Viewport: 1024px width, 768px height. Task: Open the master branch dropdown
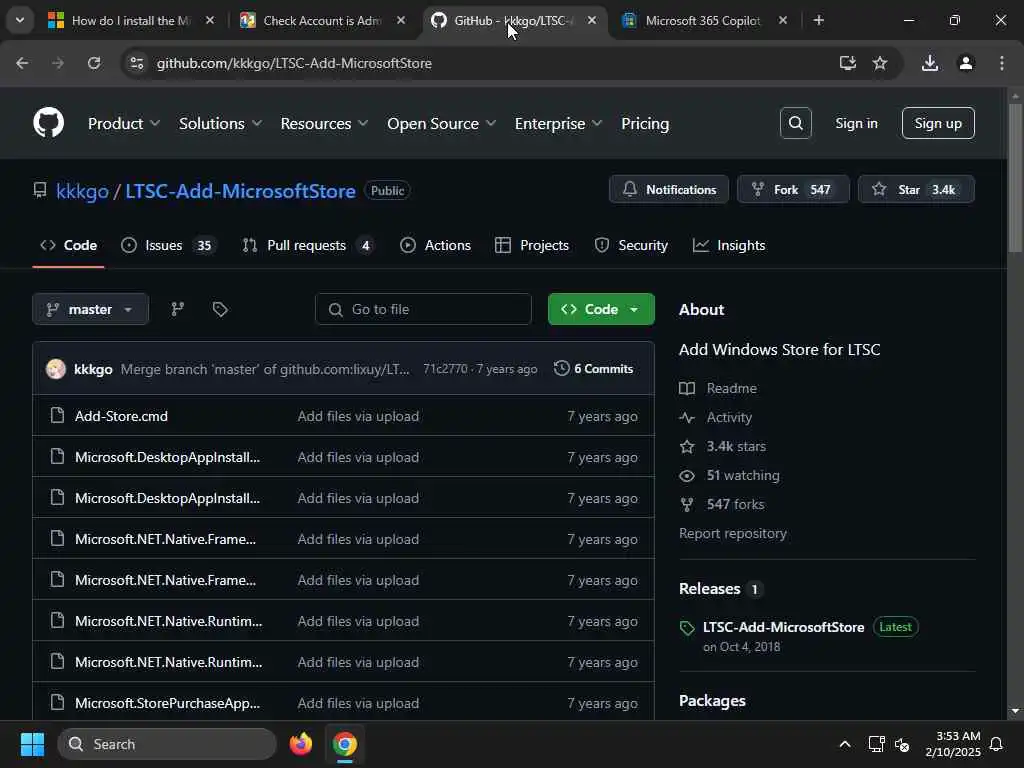click(x=90, y=309)
